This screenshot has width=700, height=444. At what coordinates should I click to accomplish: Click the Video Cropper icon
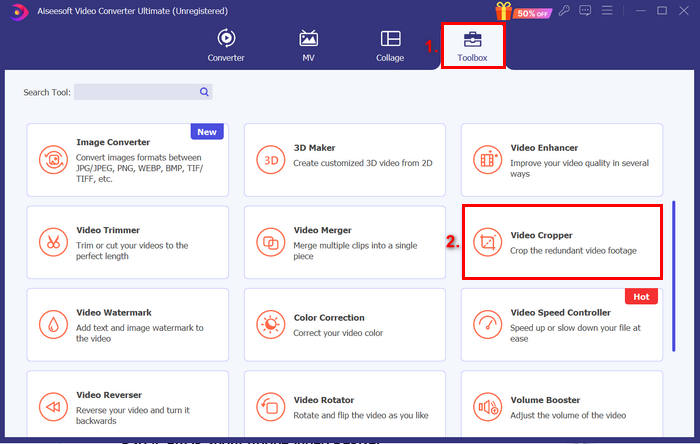pos(488,242)
